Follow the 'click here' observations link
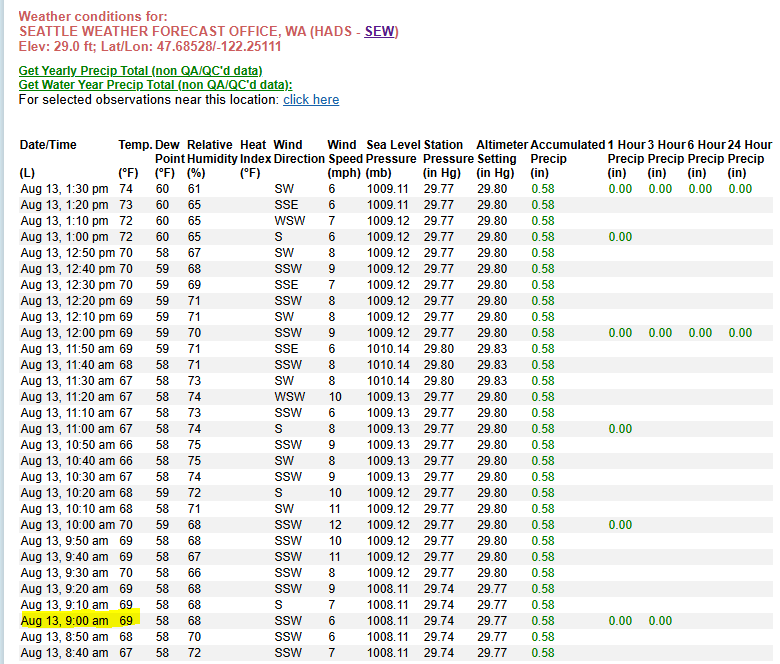Viewport: 780px width, 664px height. tap(311, 99)
